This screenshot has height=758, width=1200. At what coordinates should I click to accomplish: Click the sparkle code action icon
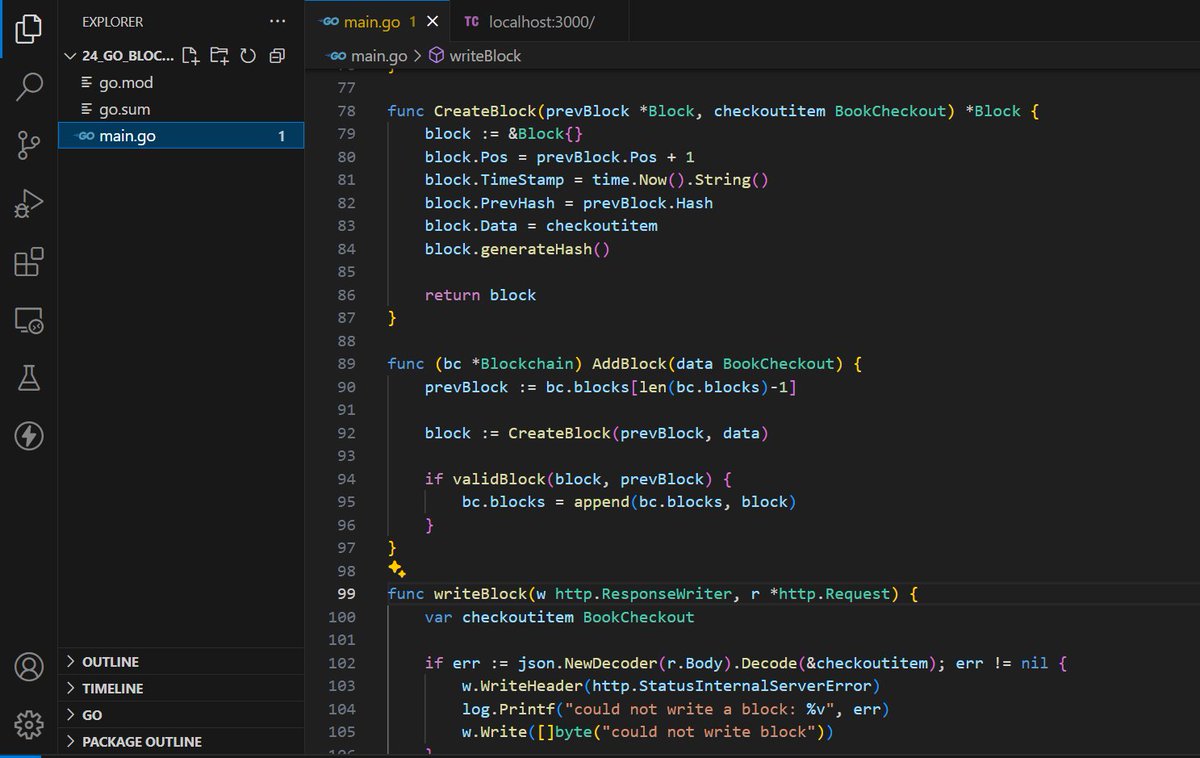(396, 569)
